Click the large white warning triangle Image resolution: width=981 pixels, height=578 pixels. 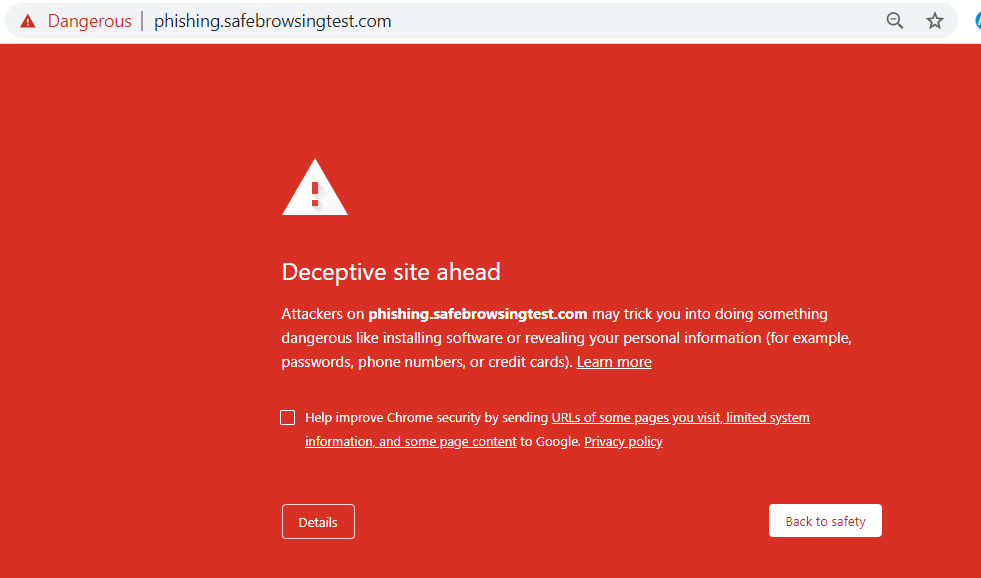point(314,188)
